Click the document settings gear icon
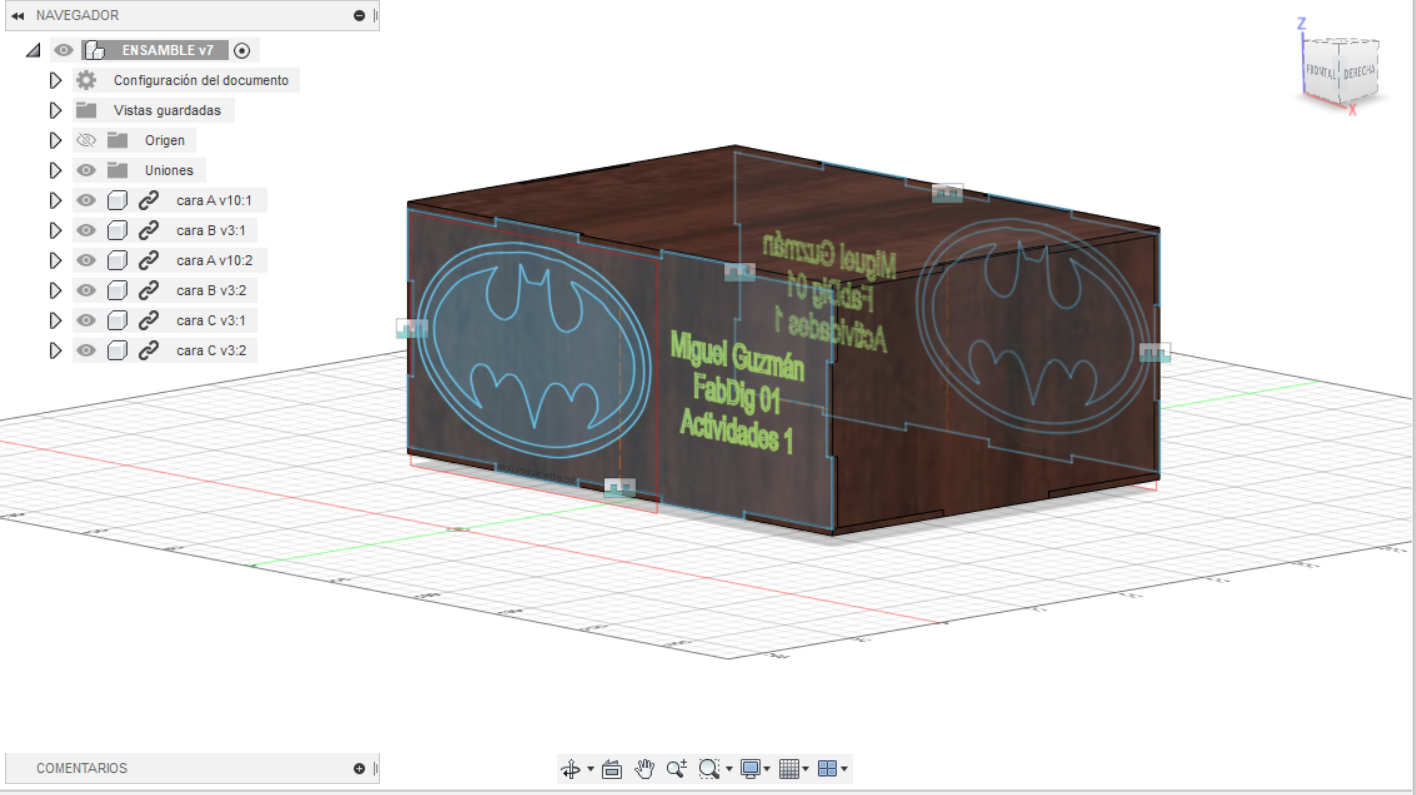This screenshot has width=1416, height=795. click(86, 80)
